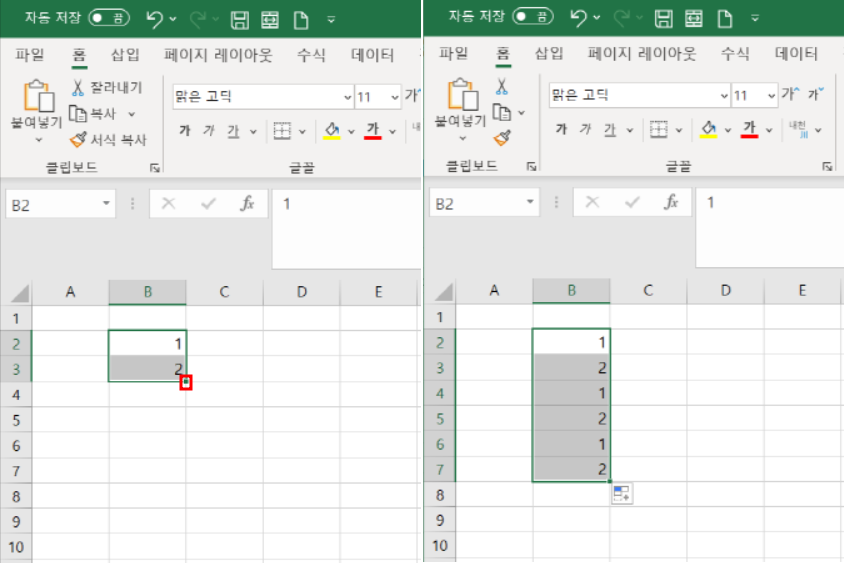Apply yellow fill color in left window
This screenshot has width=847, height=570.
point(332,131)
